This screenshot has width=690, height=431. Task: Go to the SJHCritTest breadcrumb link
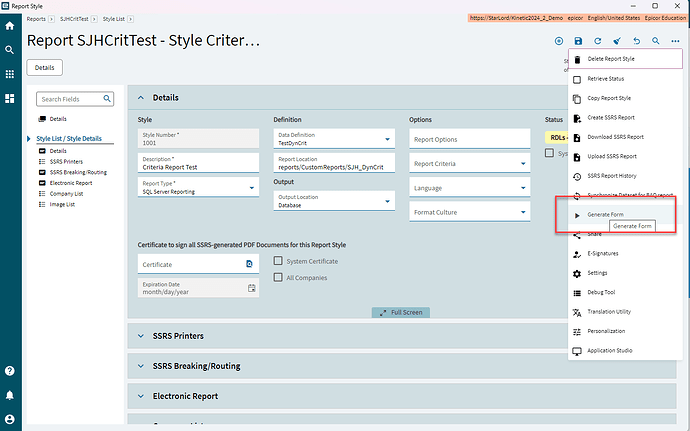74,19
